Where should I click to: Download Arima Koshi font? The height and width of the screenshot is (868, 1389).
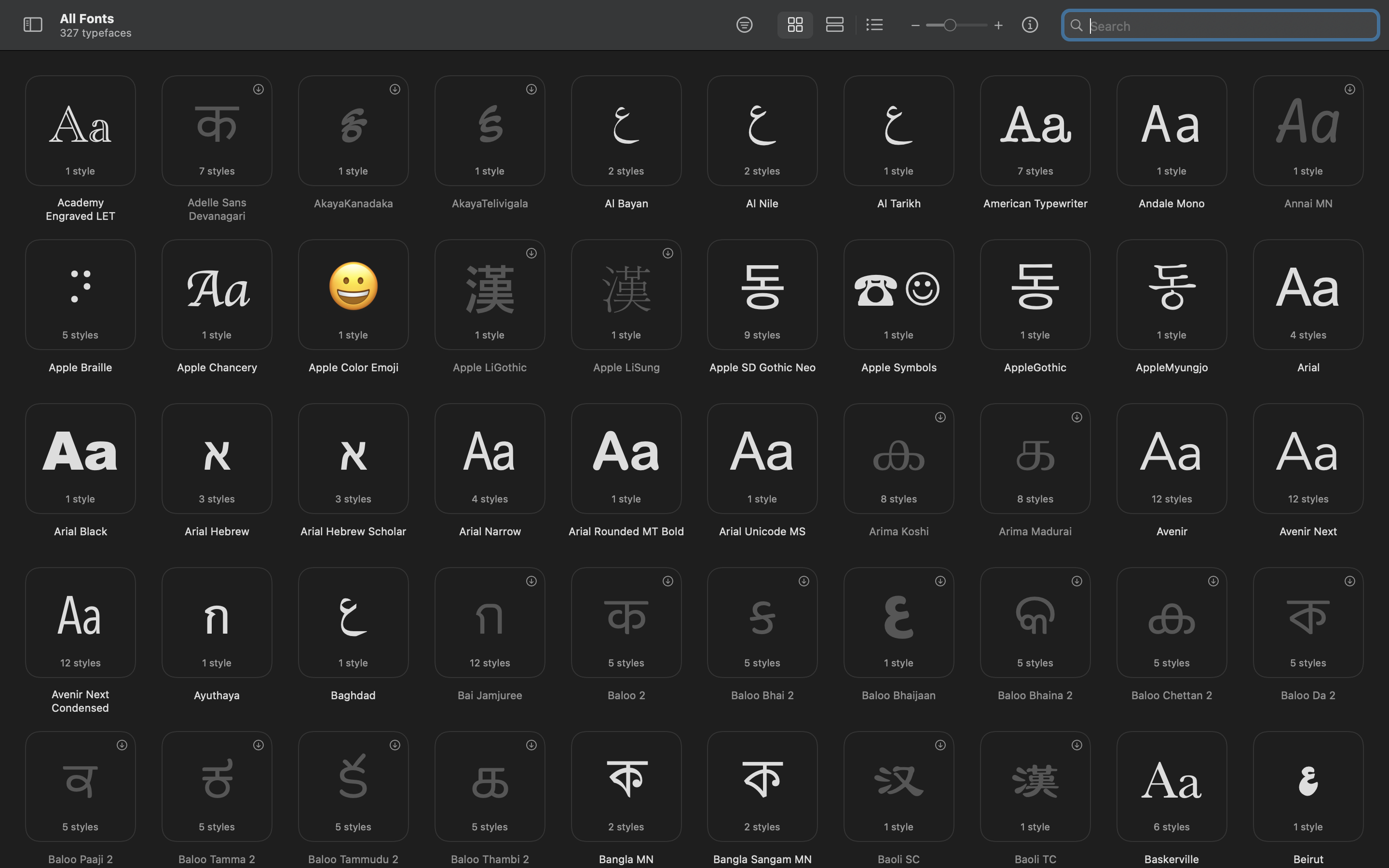(940, 417)
